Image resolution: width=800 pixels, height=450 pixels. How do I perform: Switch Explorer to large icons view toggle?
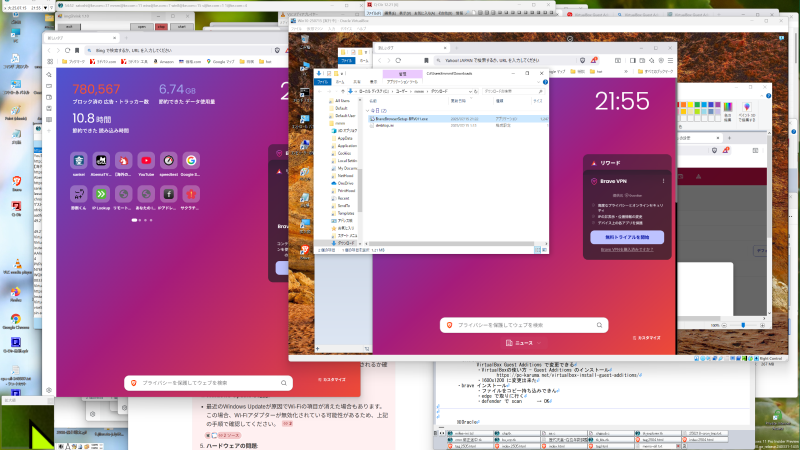click(544, 250)
